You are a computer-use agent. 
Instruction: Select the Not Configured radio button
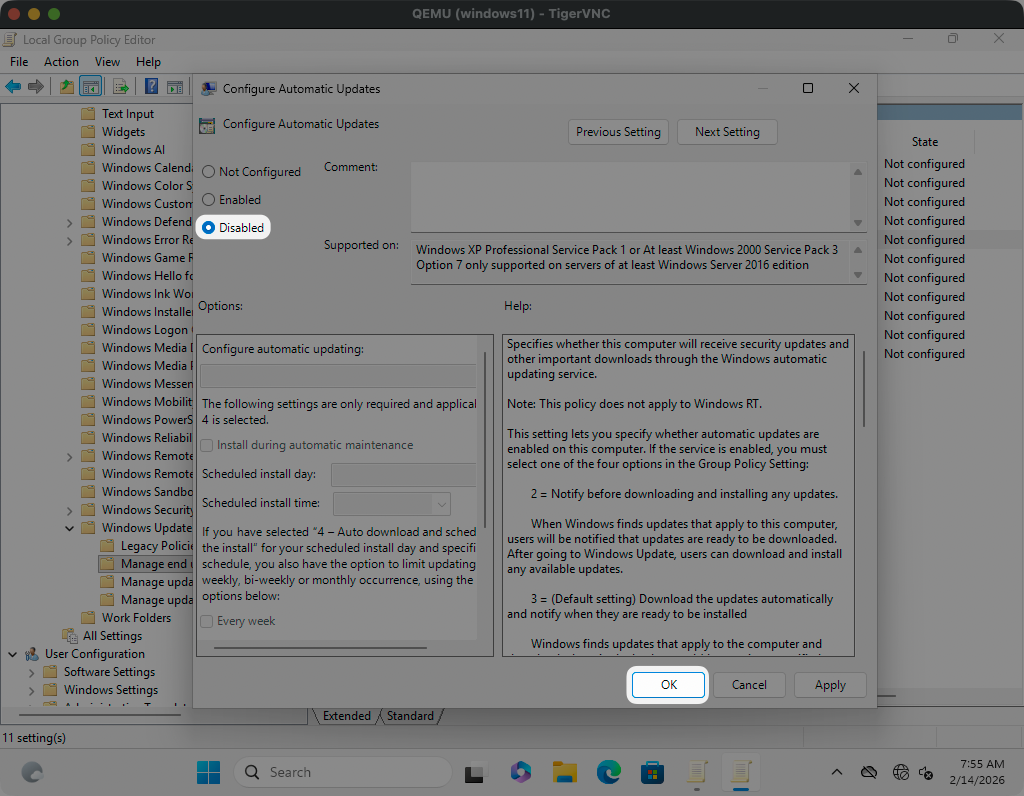pyautogui.click(x=209, y=172)
